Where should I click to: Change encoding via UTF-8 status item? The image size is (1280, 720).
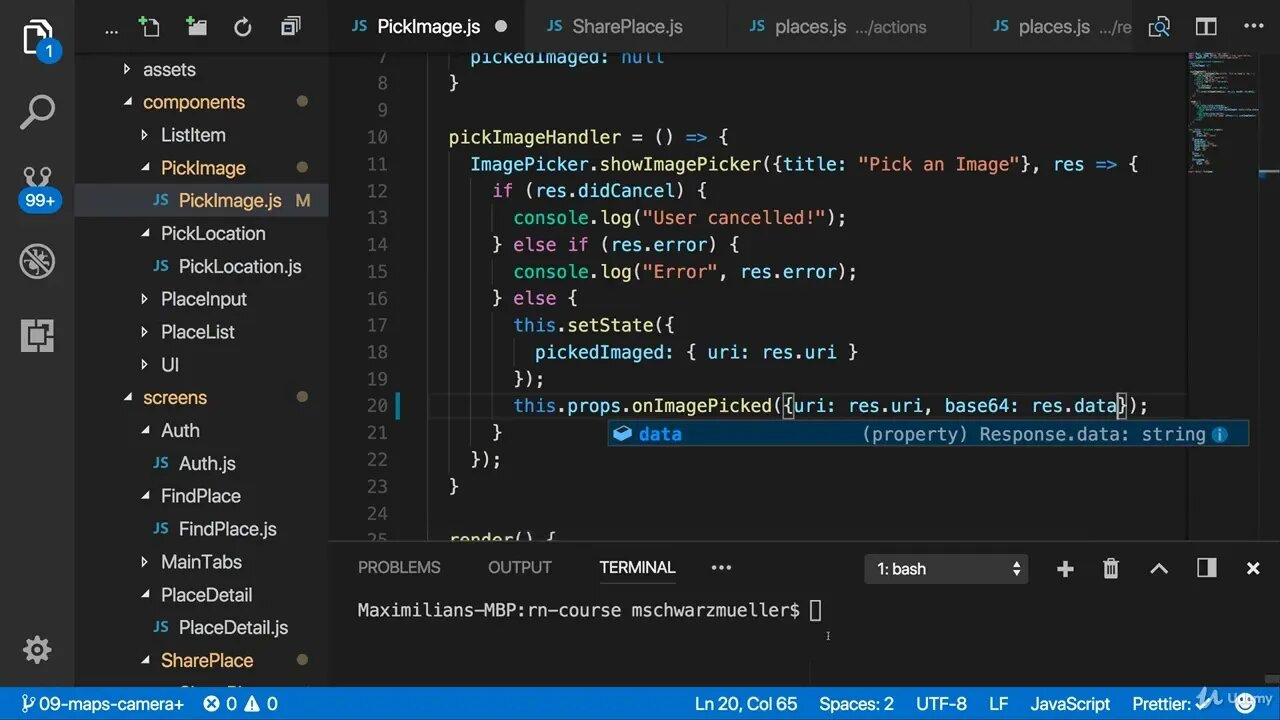click(x=941, y=704)
